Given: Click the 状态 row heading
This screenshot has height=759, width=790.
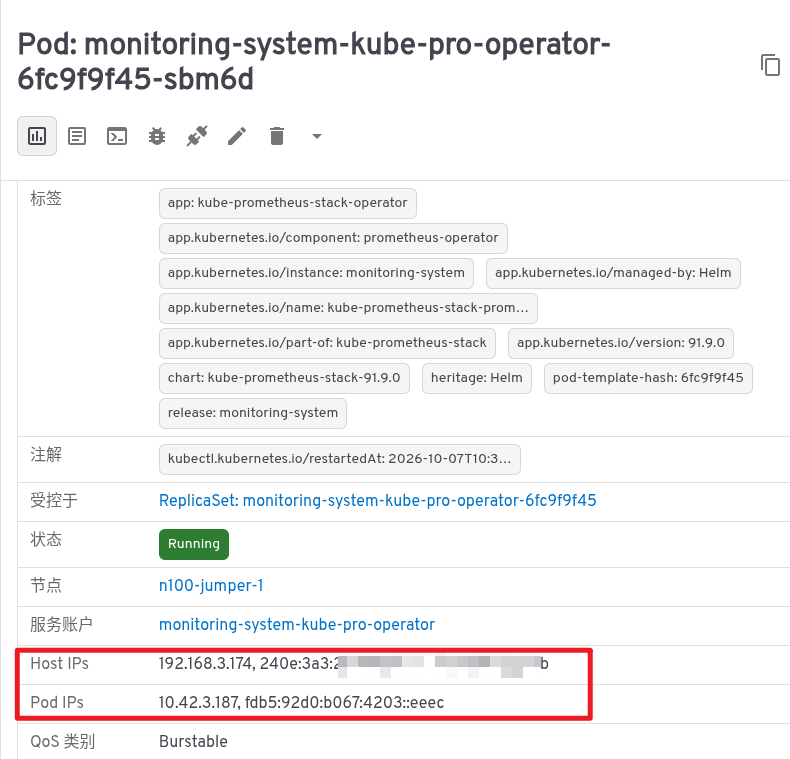Looking at the screenshot, I should click(x=46, y=539).
